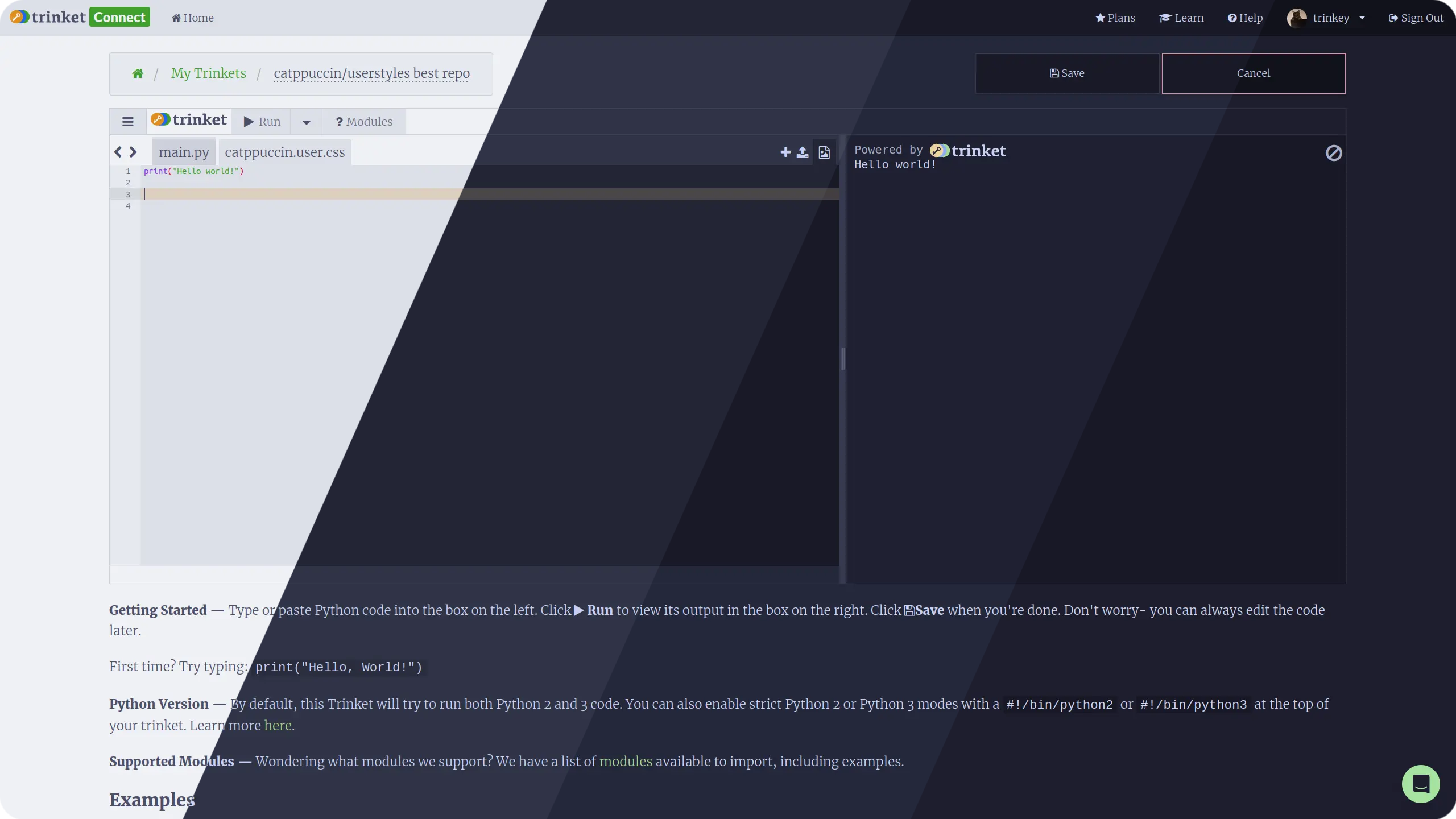Open the 'modules' list link
The width and height of the screenshot is (1456, 819).
(x=626, y=762)
